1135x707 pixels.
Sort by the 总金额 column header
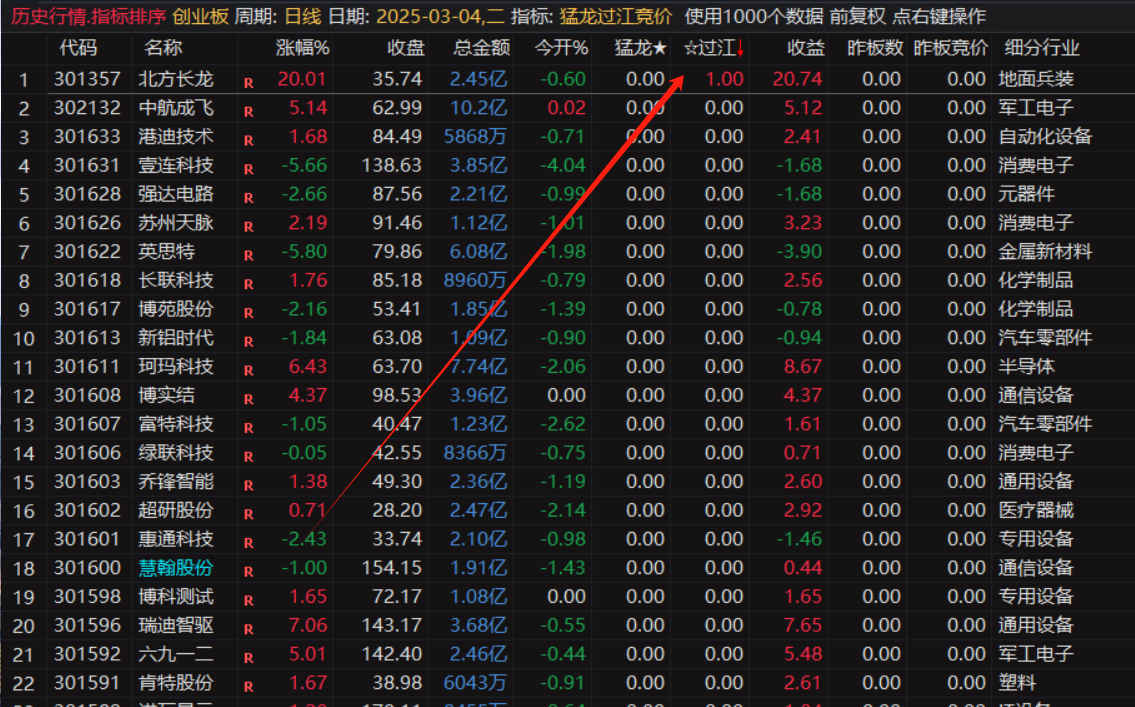pyautogui.click(x=481, y=48)
